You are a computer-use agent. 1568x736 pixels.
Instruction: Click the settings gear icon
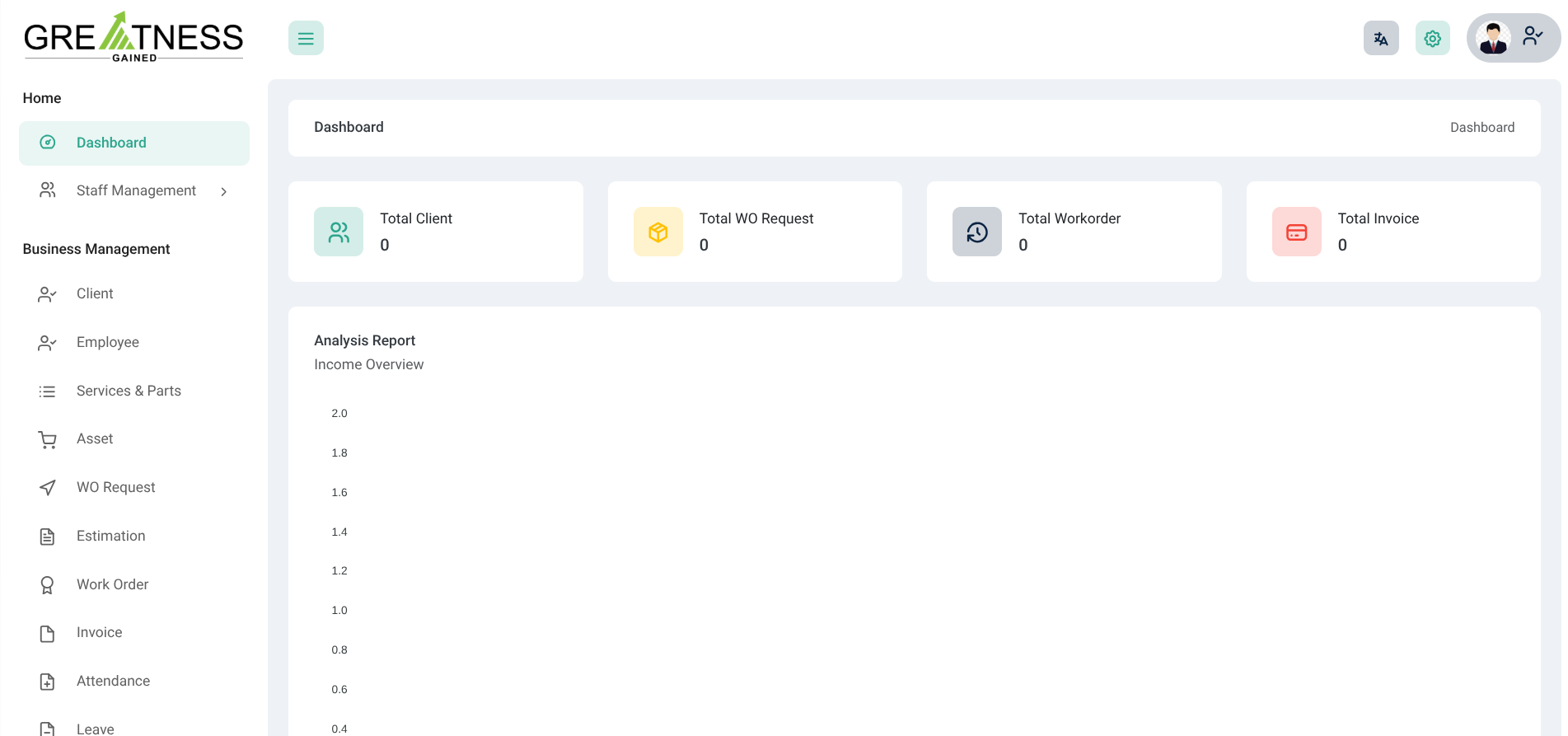click(1432, 39)
